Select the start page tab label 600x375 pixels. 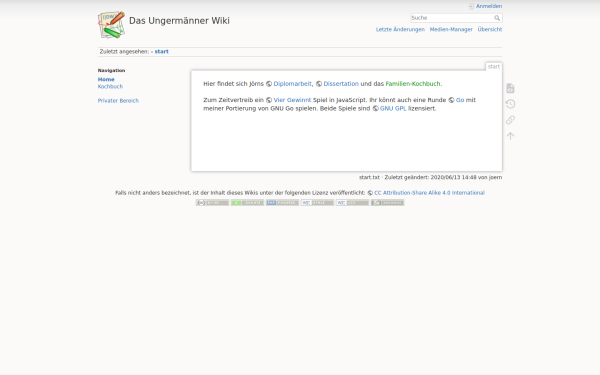[x=494, y=67]
